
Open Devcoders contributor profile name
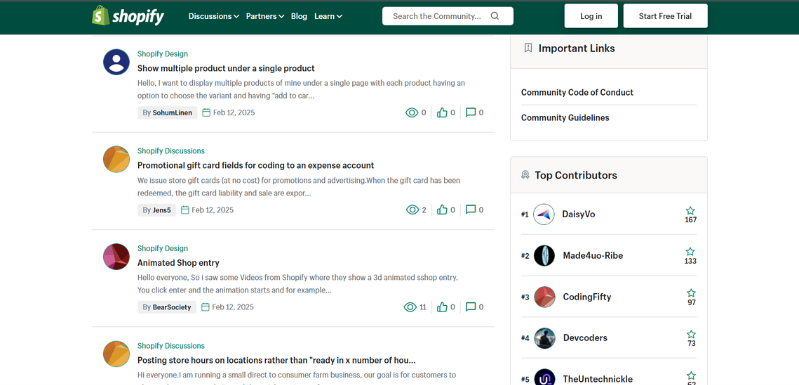[585, 338]
